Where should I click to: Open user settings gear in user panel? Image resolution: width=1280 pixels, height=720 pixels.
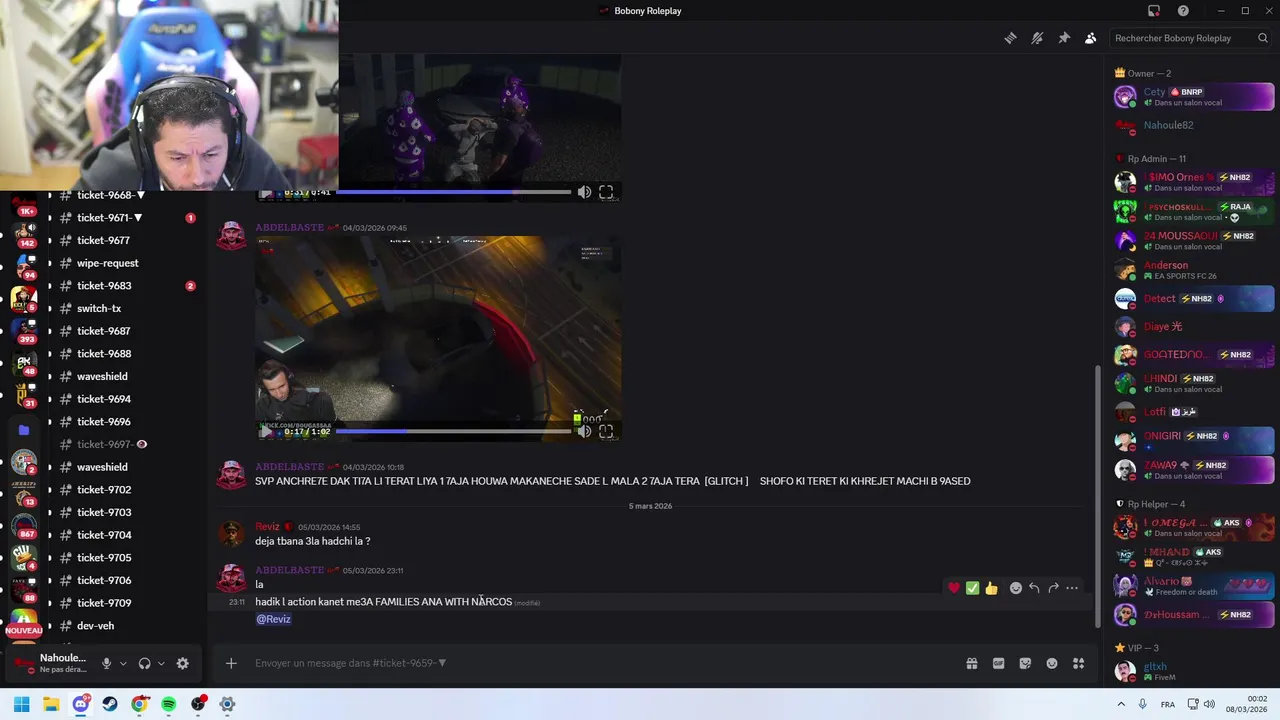click(182, 663)
